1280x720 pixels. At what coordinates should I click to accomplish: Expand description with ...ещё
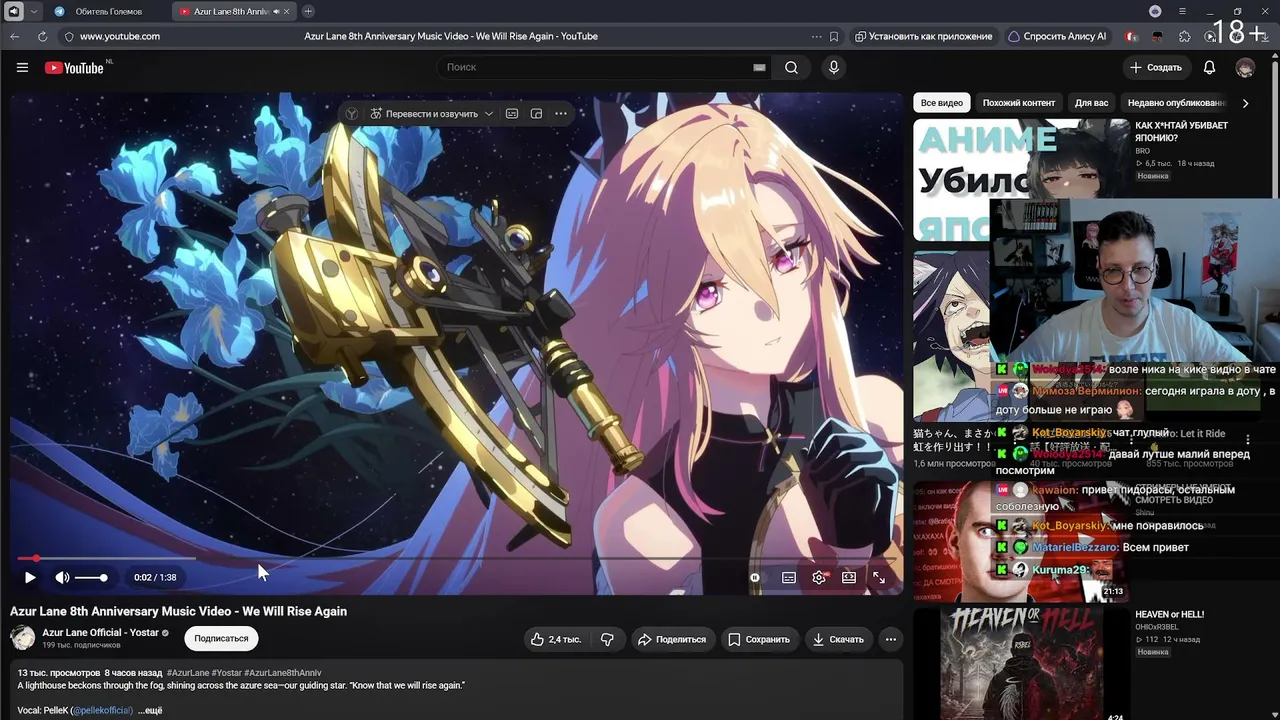pyautogui.click(x=150, y=710)
